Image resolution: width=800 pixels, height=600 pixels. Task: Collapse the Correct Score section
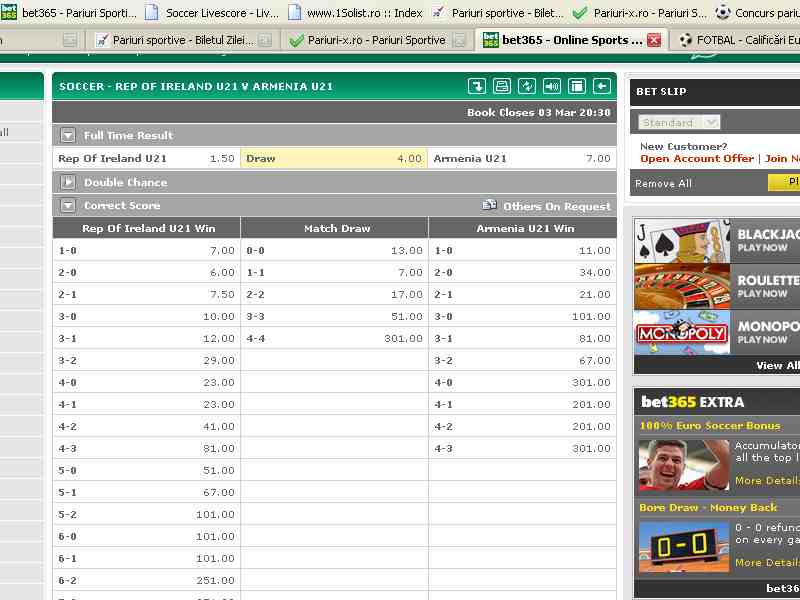pos(68,206)
